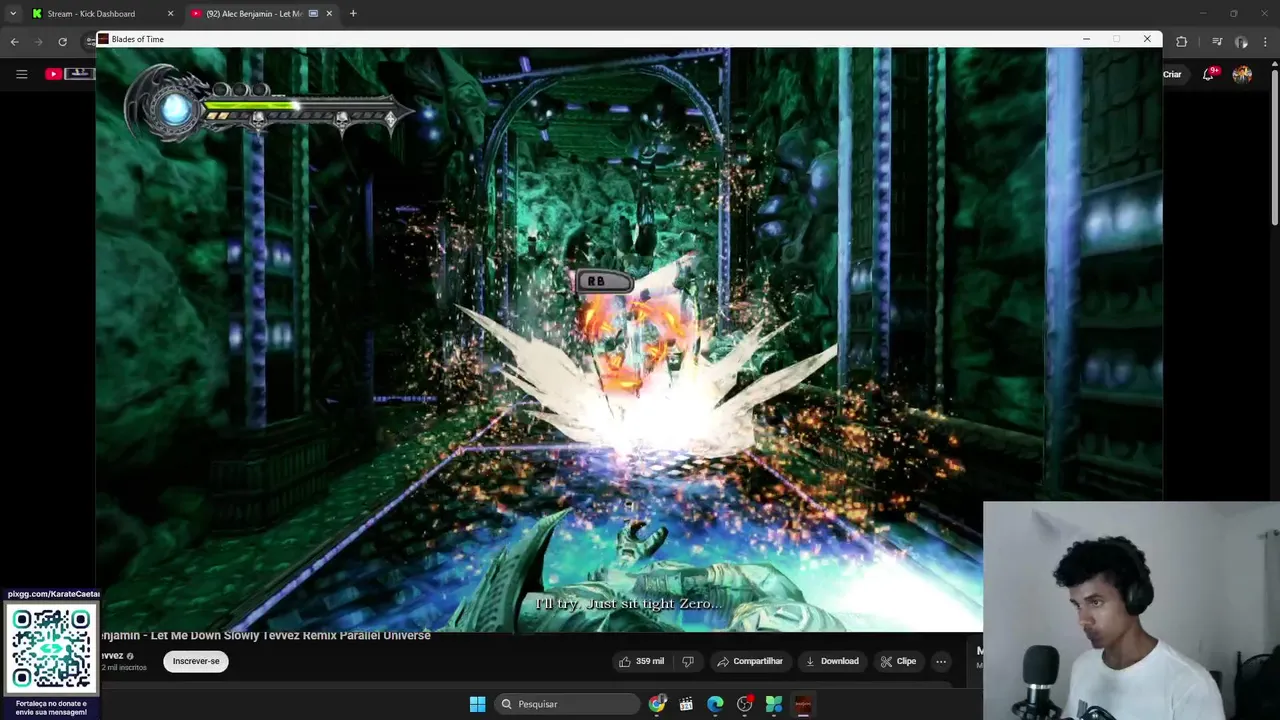Click the YouTube Criar button

[1172, 74]
